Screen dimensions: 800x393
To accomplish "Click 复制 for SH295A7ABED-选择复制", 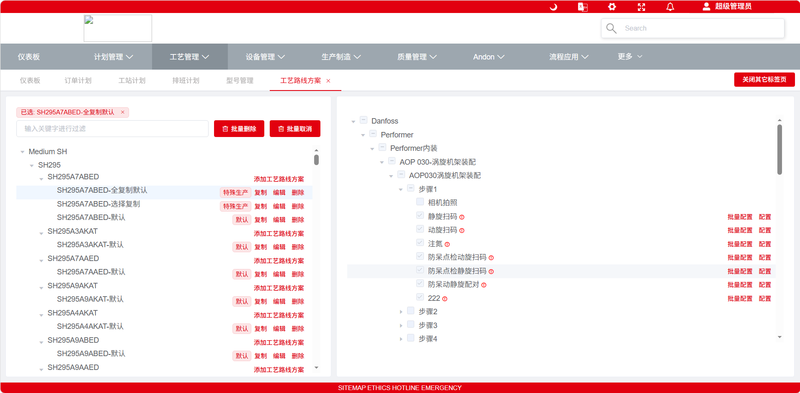I will (x=260, y=206).
